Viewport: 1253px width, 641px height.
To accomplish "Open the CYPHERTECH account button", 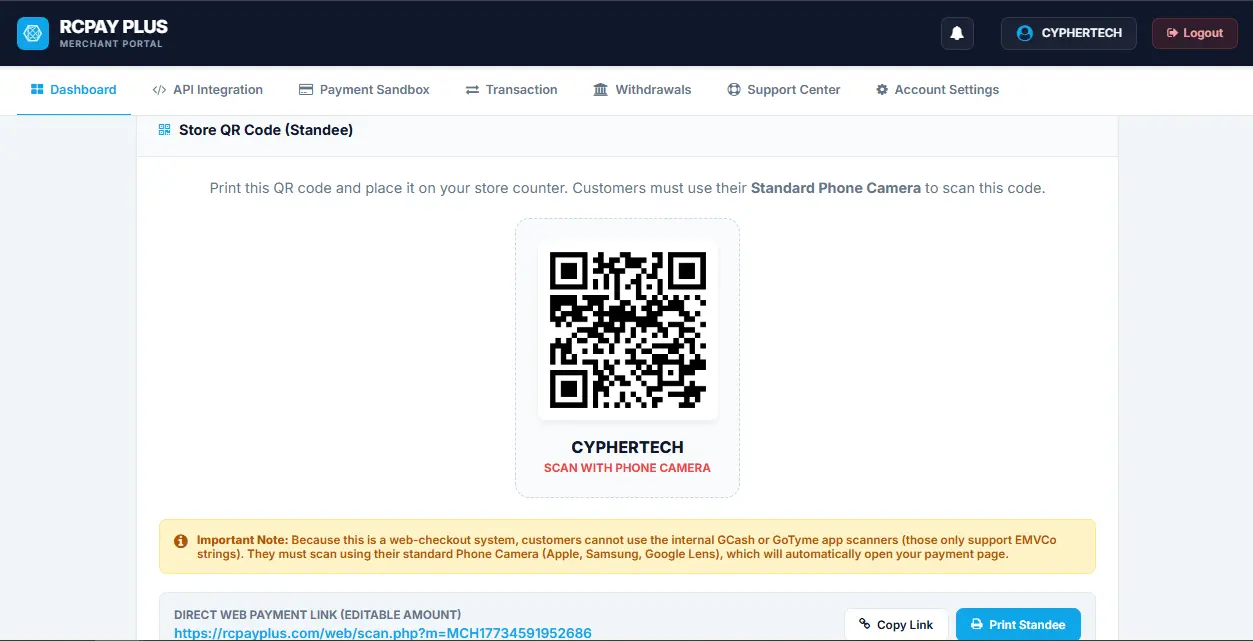I will 1069,33.
